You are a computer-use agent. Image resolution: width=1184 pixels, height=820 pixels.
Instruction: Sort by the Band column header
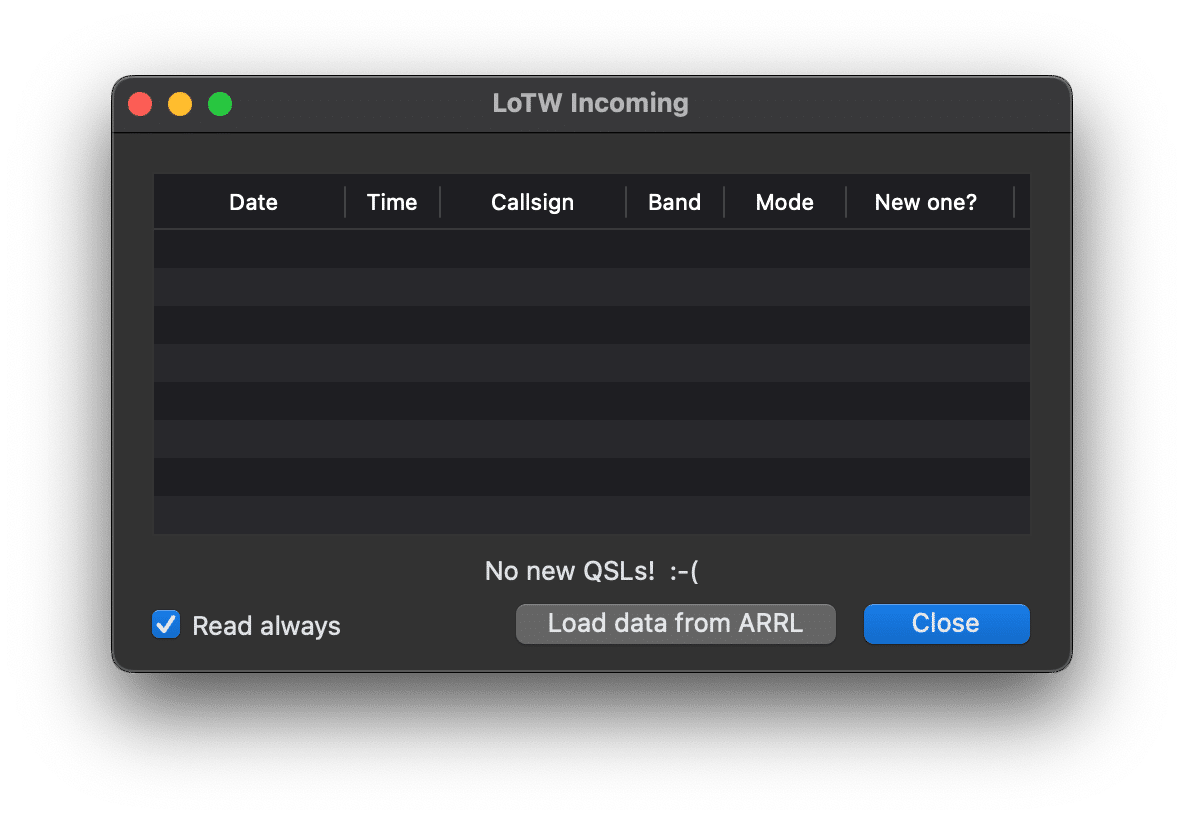(x=674, y=202)
